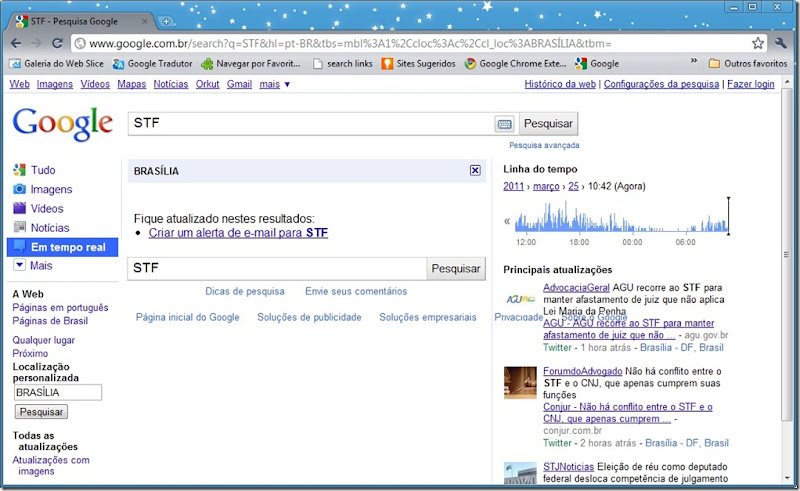Click the page vertical scrollbar
The image size is (800, 491).
(x=786, y=254)
